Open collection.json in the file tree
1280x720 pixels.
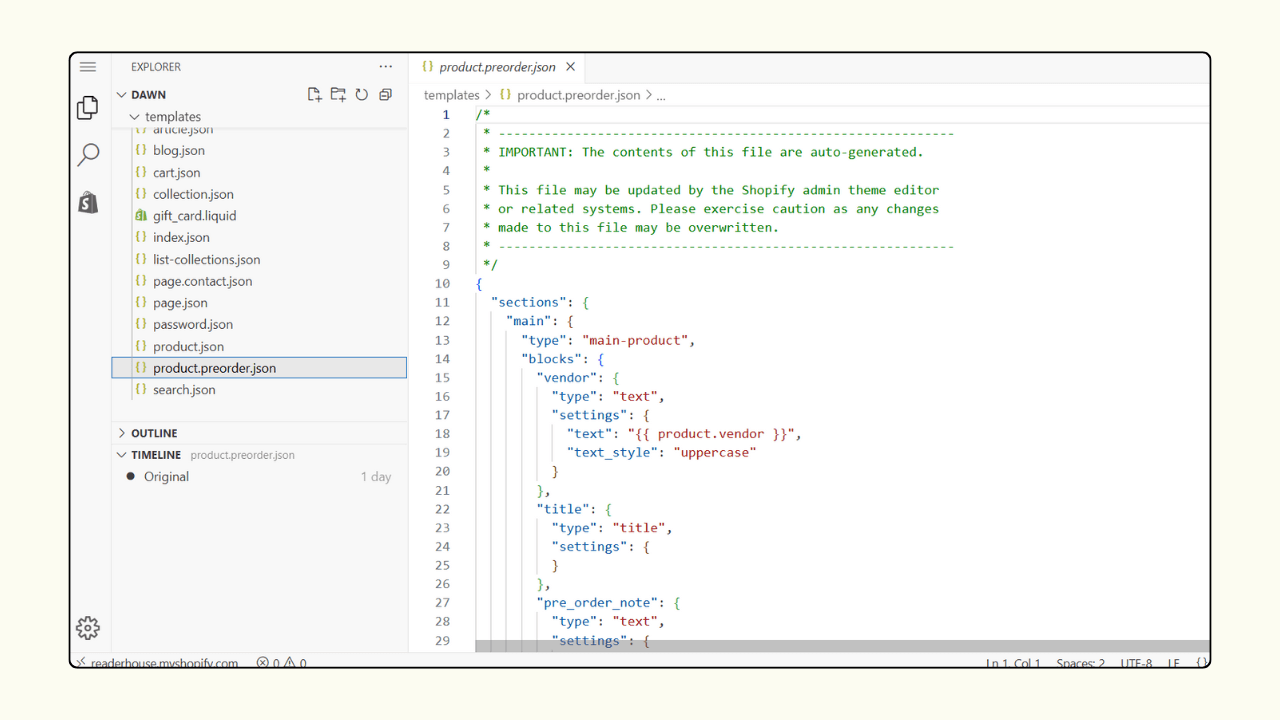[193, 195]
